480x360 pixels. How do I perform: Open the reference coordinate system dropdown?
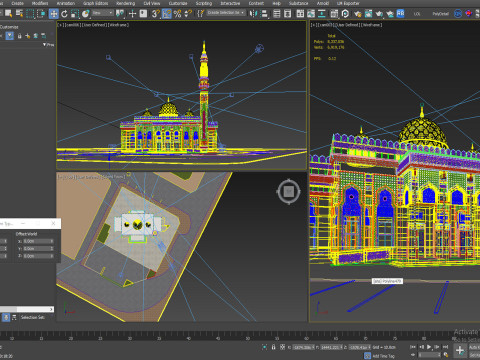pyautogui.click(x=103, y=13)
